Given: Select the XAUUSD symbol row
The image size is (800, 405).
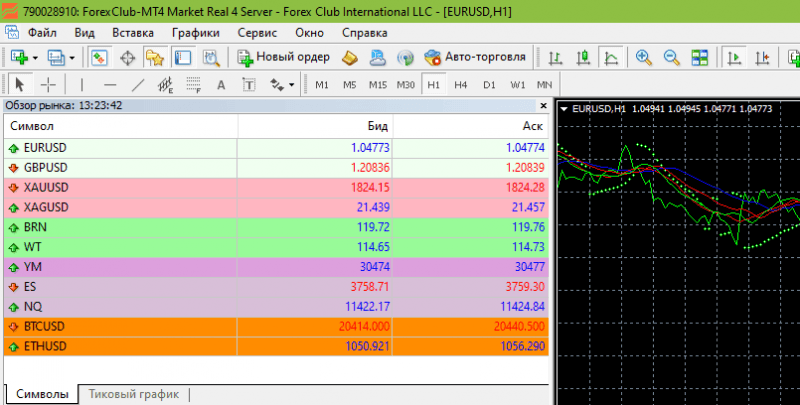Looking at the screenshot, I should (276, 188).
